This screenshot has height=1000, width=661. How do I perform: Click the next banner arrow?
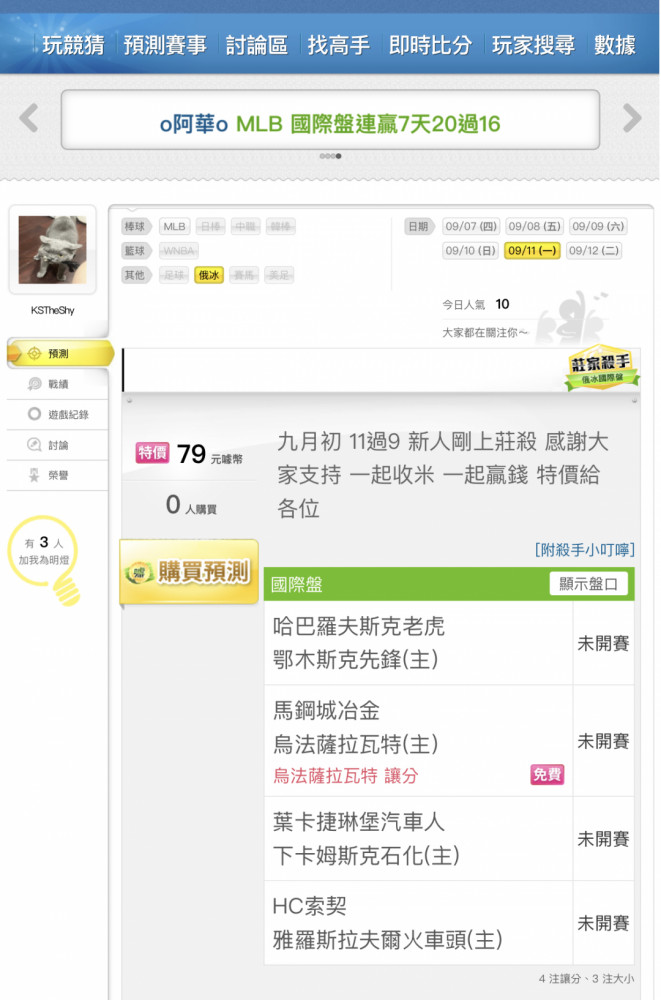pyautogui.click(x=632, y=118)
